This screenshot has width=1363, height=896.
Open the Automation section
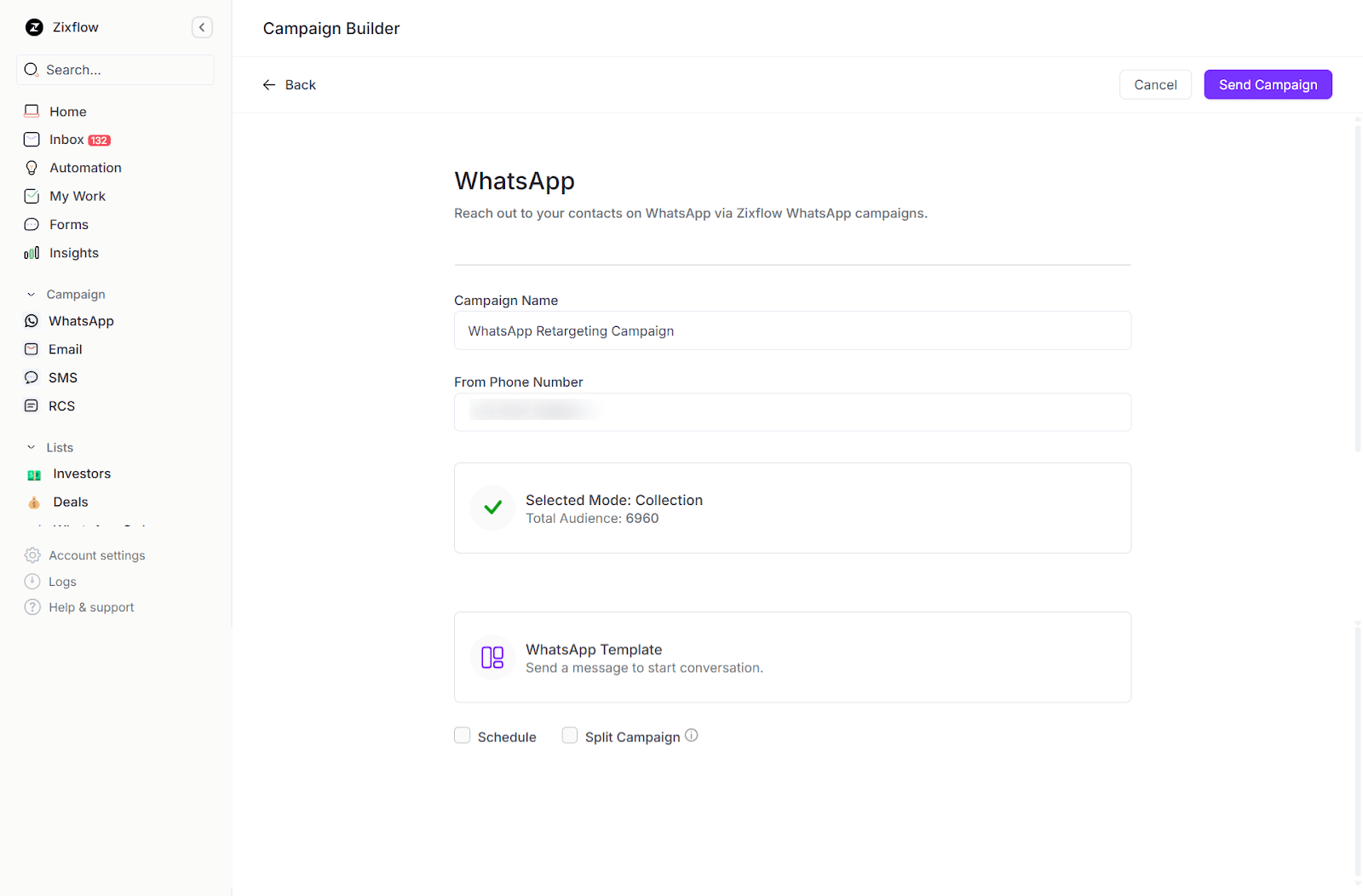pyautogui.click(x=84, y=167)
